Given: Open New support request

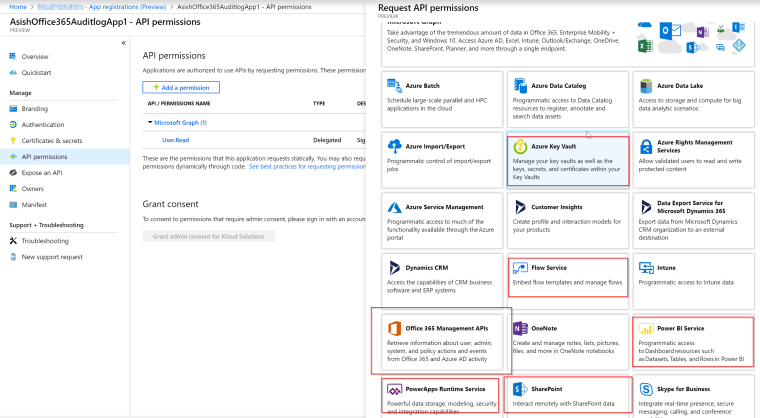Looking at the screenshot, I should 52,257.
